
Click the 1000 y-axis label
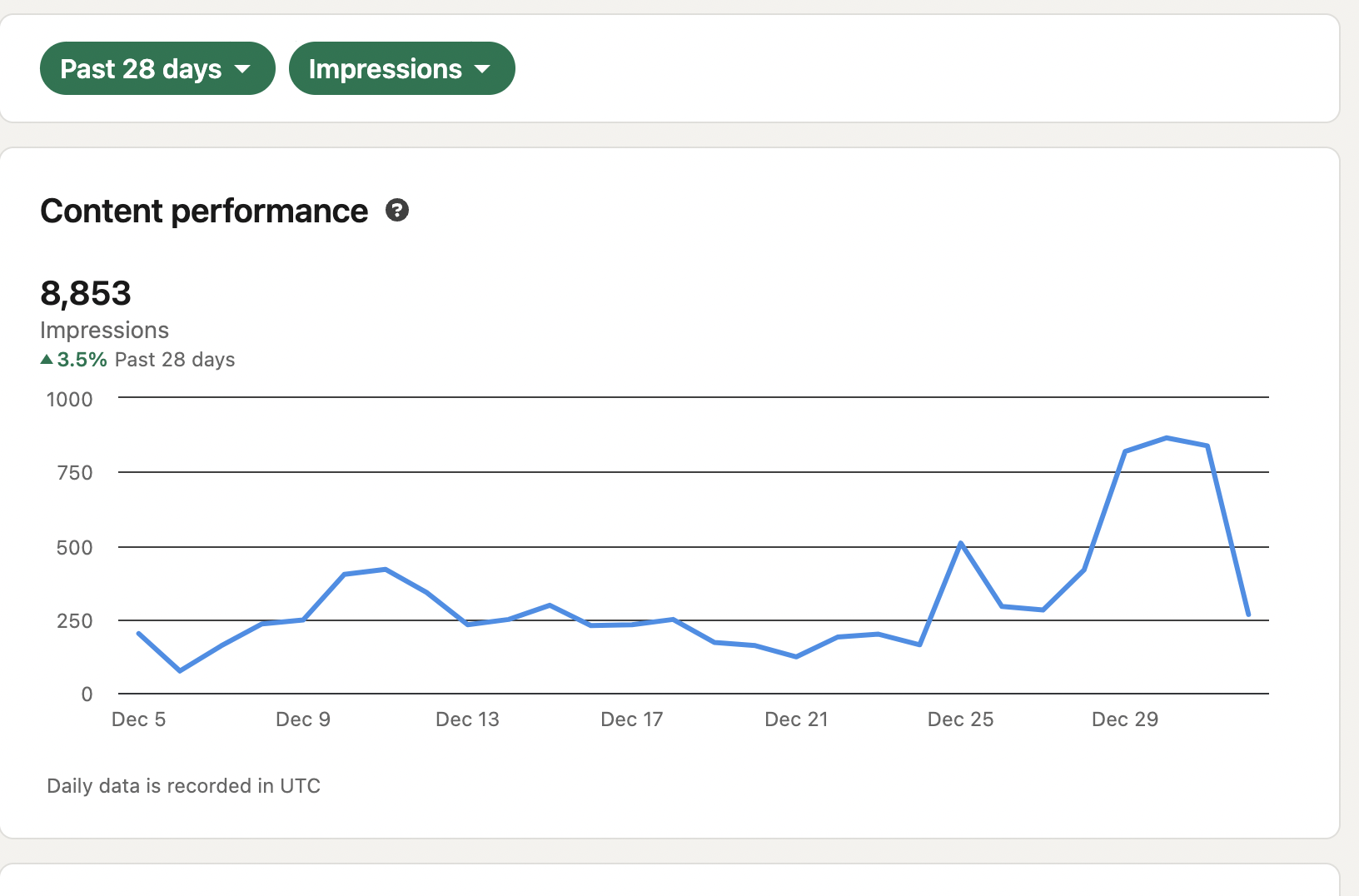(x=70, y=400)
